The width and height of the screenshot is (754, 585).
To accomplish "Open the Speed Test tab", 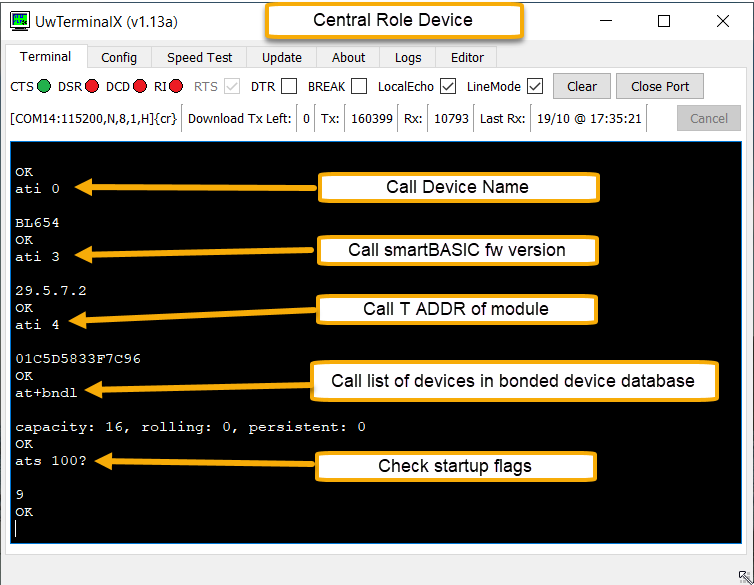I will coord(199,58).
